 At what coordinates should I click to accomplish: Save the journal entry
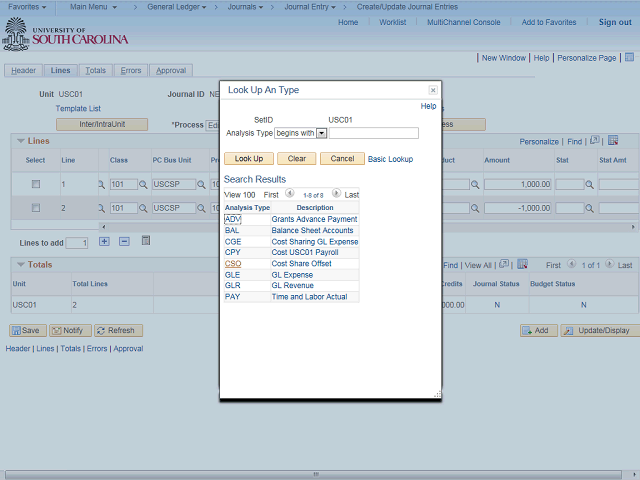pyautogui.click(x=28, y=330)
